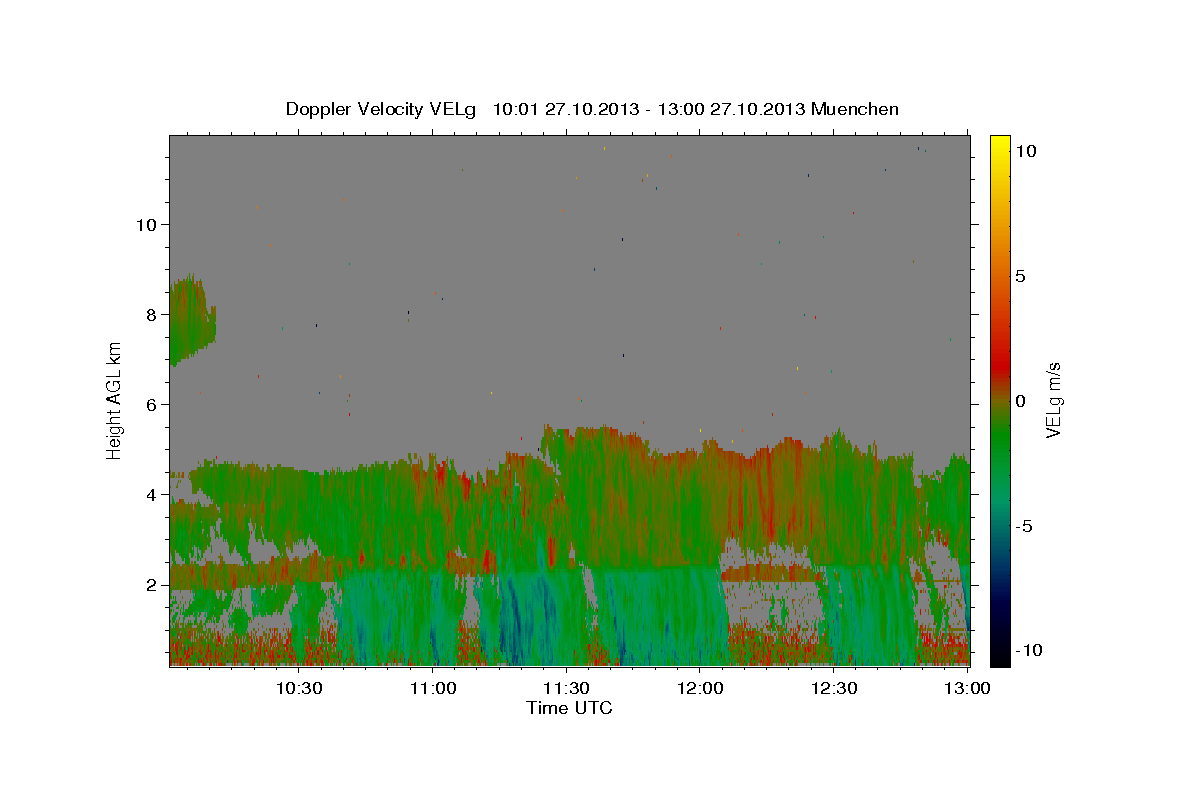Image resolution: width=1200 pixels, height=800 pixels.
Task: Click the colorbar label 5
Action: coord(1020,276)
